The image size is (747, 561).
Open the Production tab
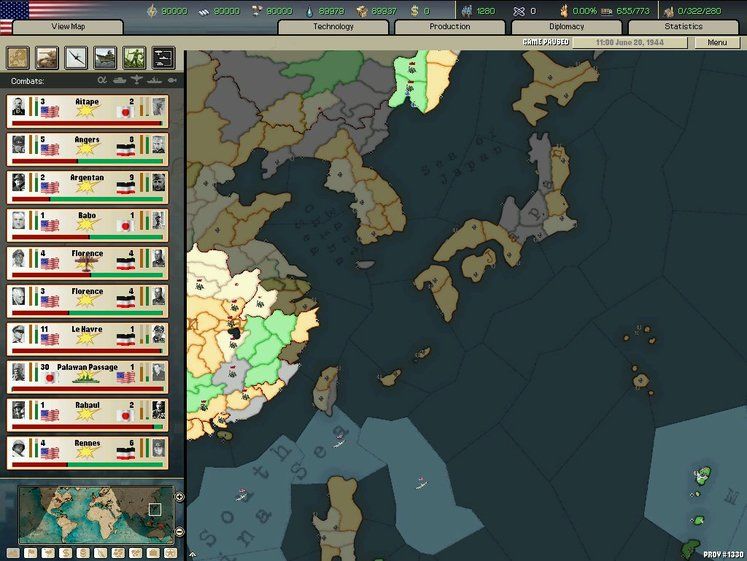tap(450, 27)
